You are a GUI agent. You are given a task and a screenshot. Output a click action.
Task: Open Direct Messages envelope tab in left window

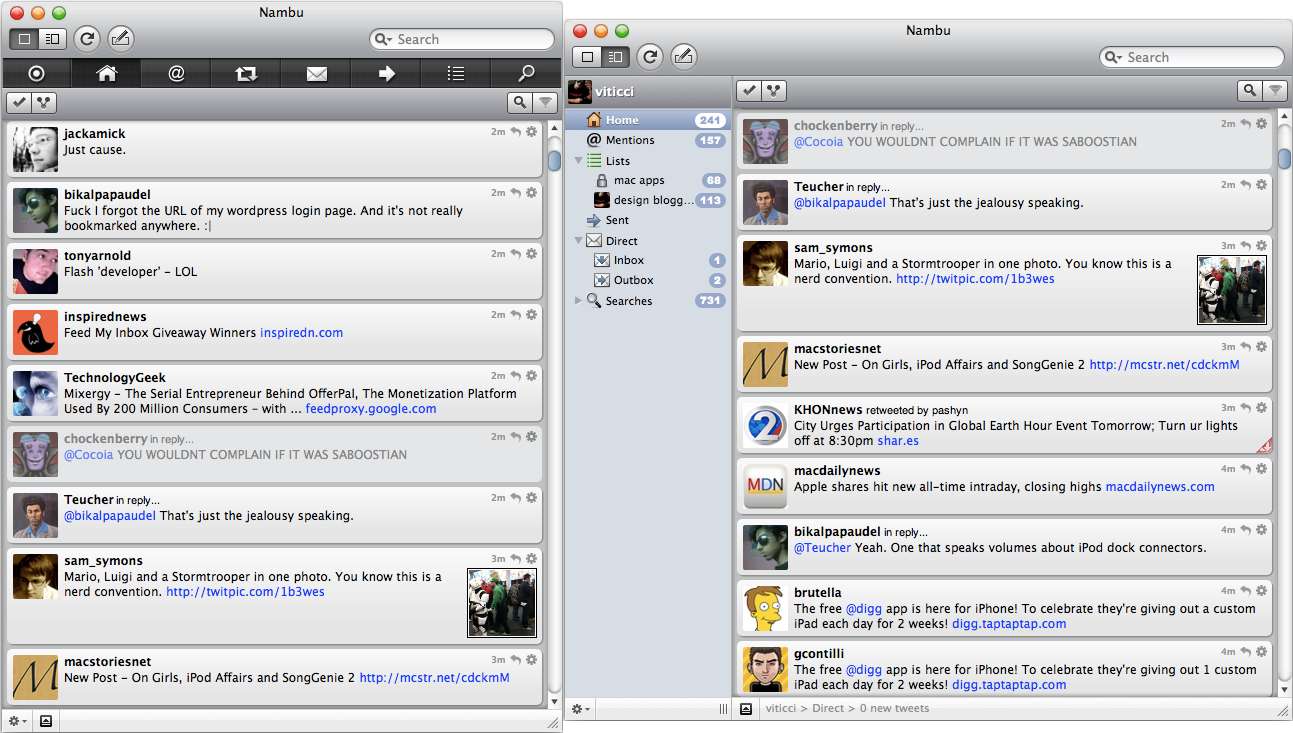[316, 73]
